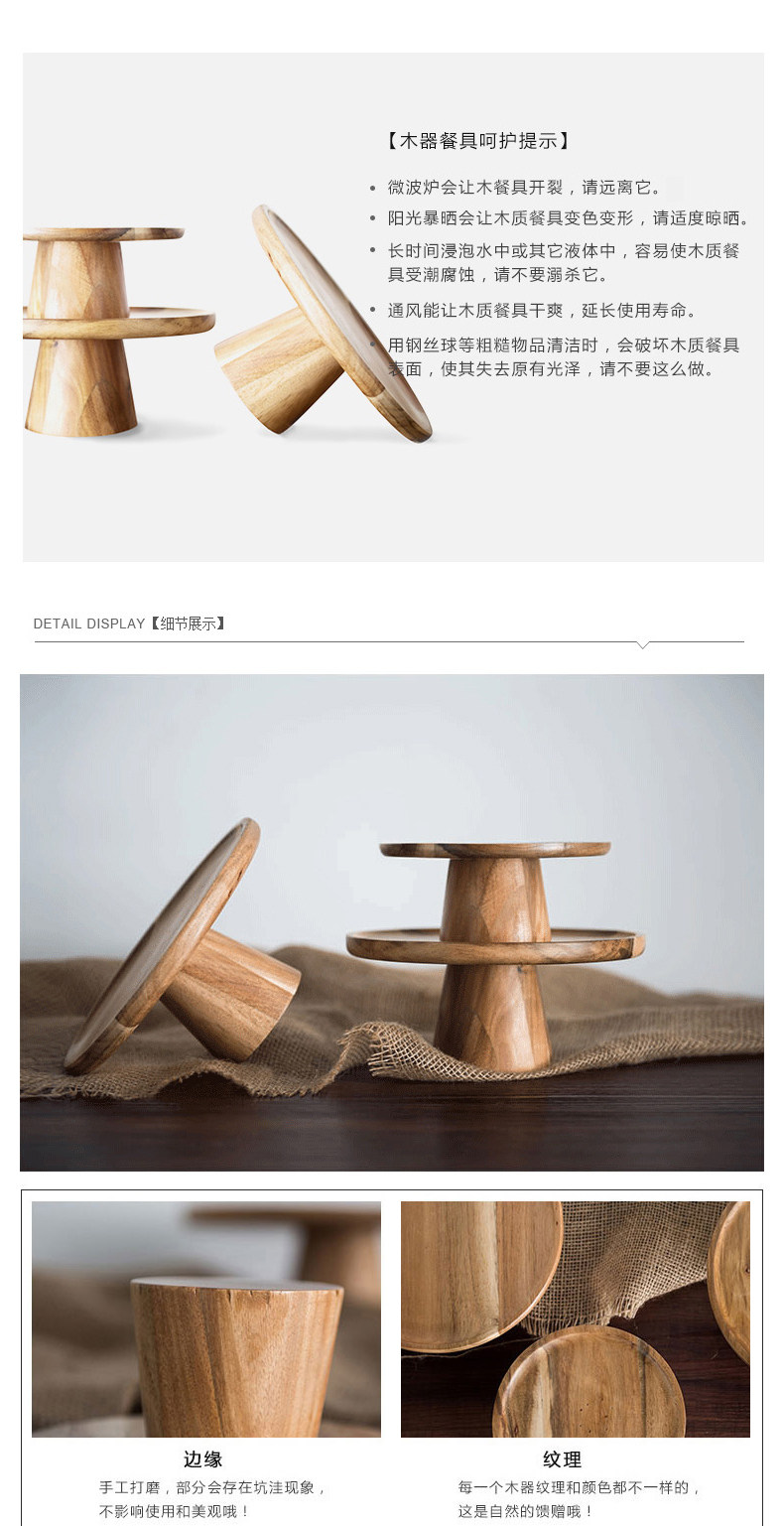Open the large cake stand photo on burlap
The height and width of the screenshot is (1526, 784).
coord(392,922)
